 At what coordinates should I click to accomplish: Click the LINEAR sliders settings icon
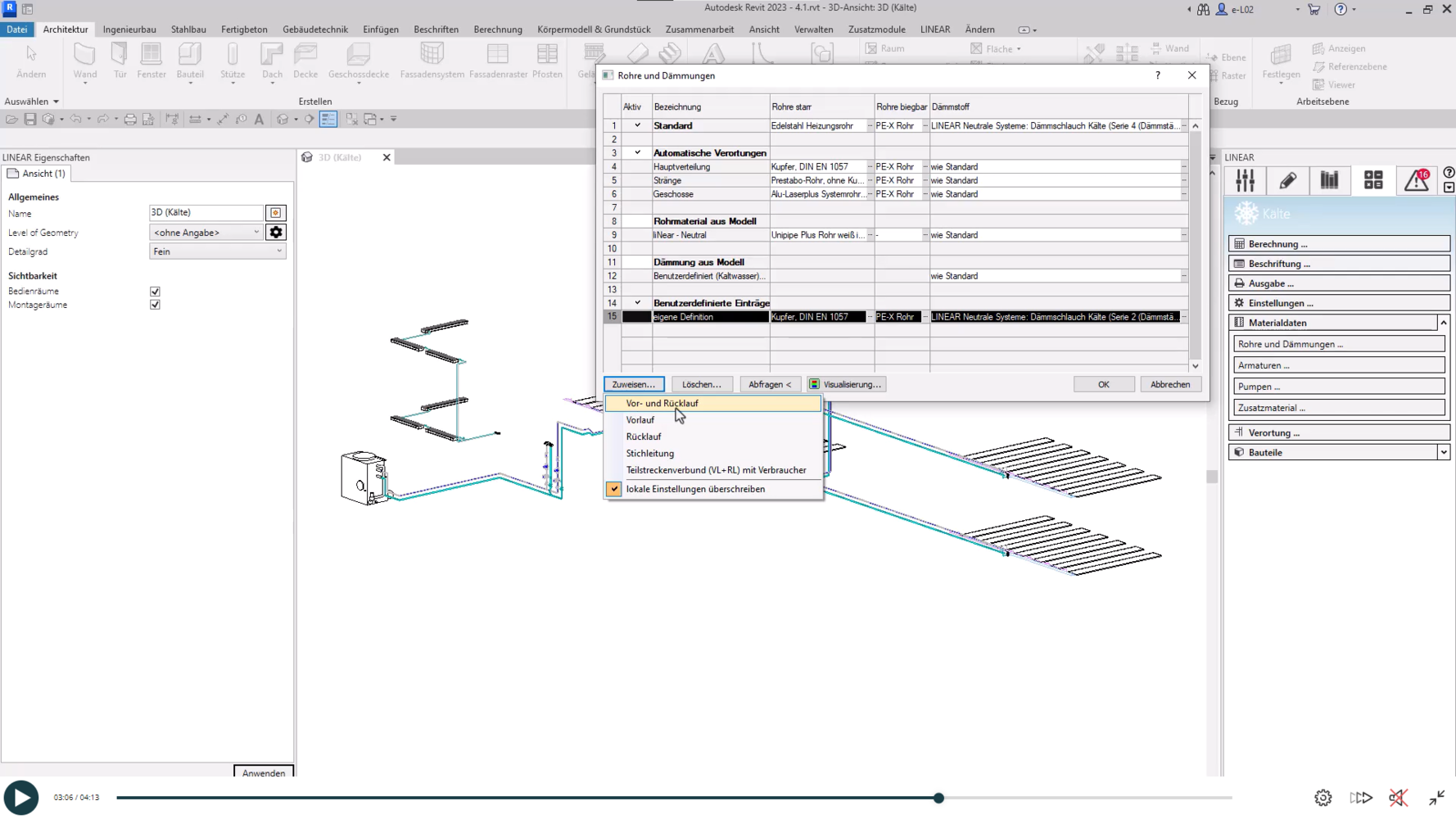click(1245, 180)
